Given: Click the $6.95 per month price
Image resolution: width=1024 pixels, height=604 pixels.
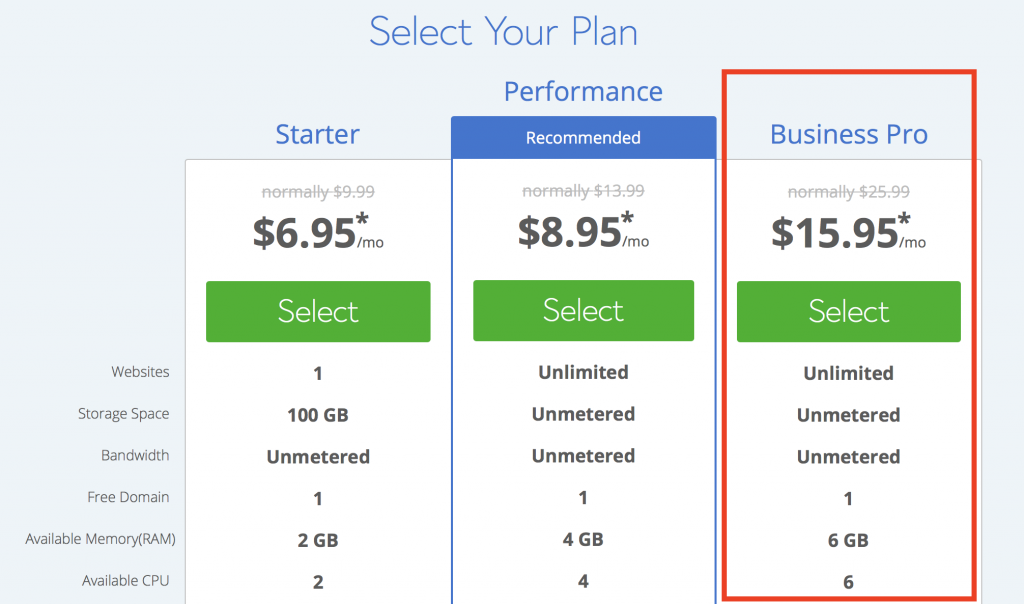Looking at the screenshot, I should tap(318, 232).
